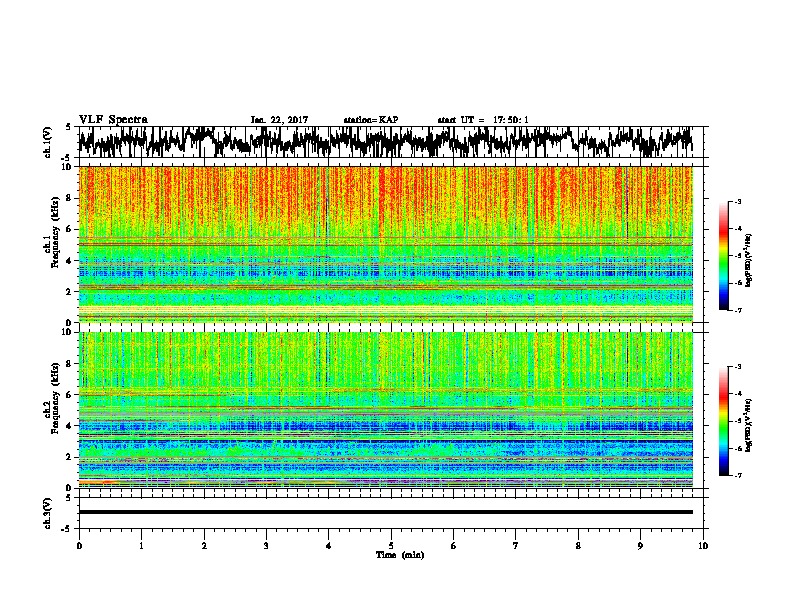Click the 8 kHz tick on ch.1 frequency axis
The image size is (792, 612).
(x=71, y=198)
